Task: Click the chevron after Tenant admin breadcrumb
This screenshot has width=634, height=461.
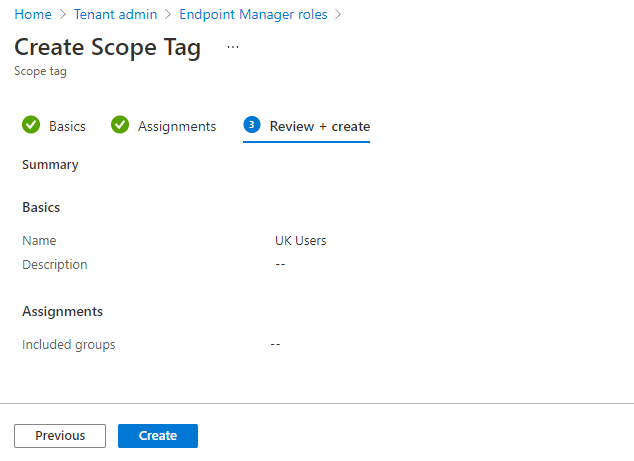Action: click(x=168, y=15)
